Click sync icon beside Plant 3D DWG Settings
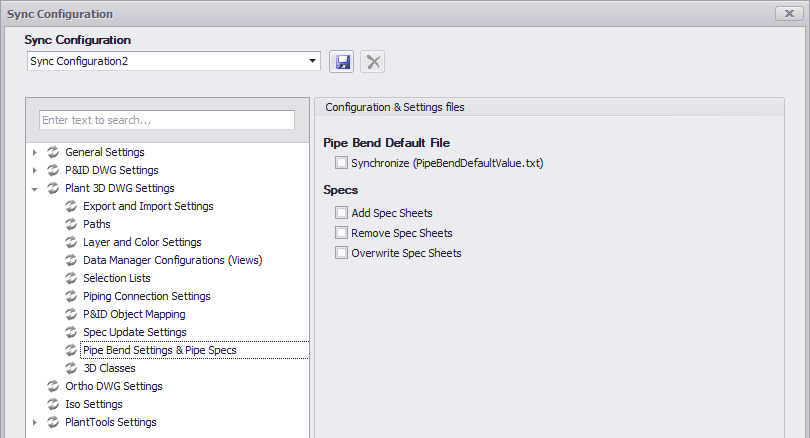The height and width of the screenshot is (438, 810). (x=53, y=188)
